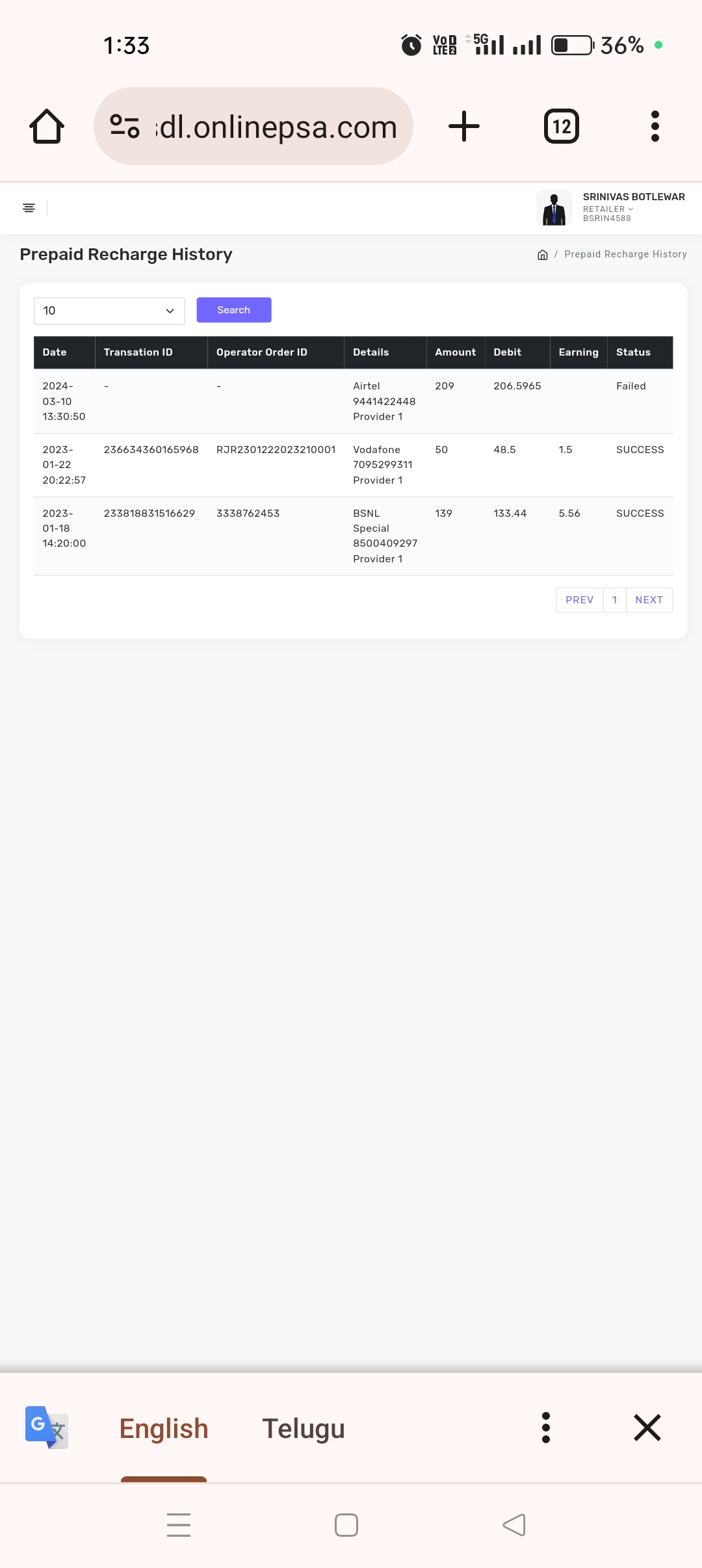The width and height of the screenshot is (702, 1568).
Task: Open the tab switcher showing 12 tabs
Action: [x=561, y=126]
